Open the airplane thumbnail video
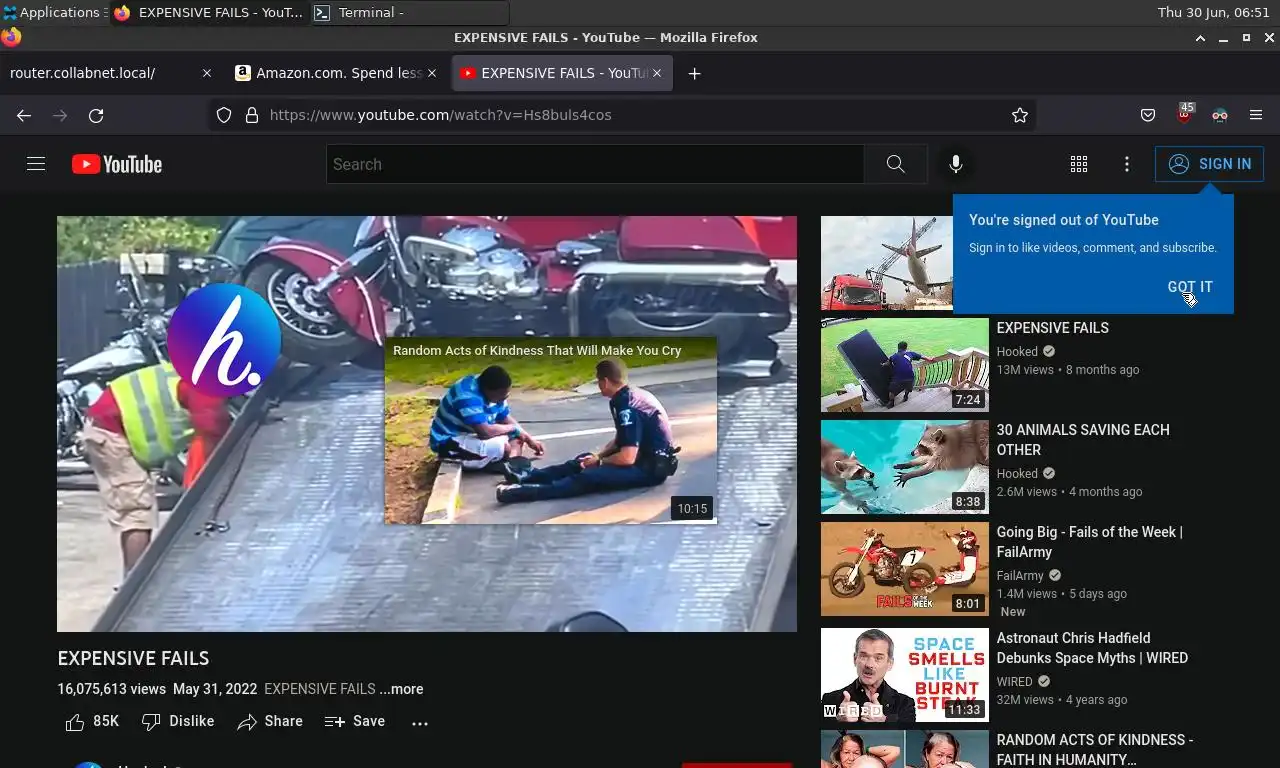Image resolution: width=1280 pixels, height=768 pixels. tap(886, 263)
